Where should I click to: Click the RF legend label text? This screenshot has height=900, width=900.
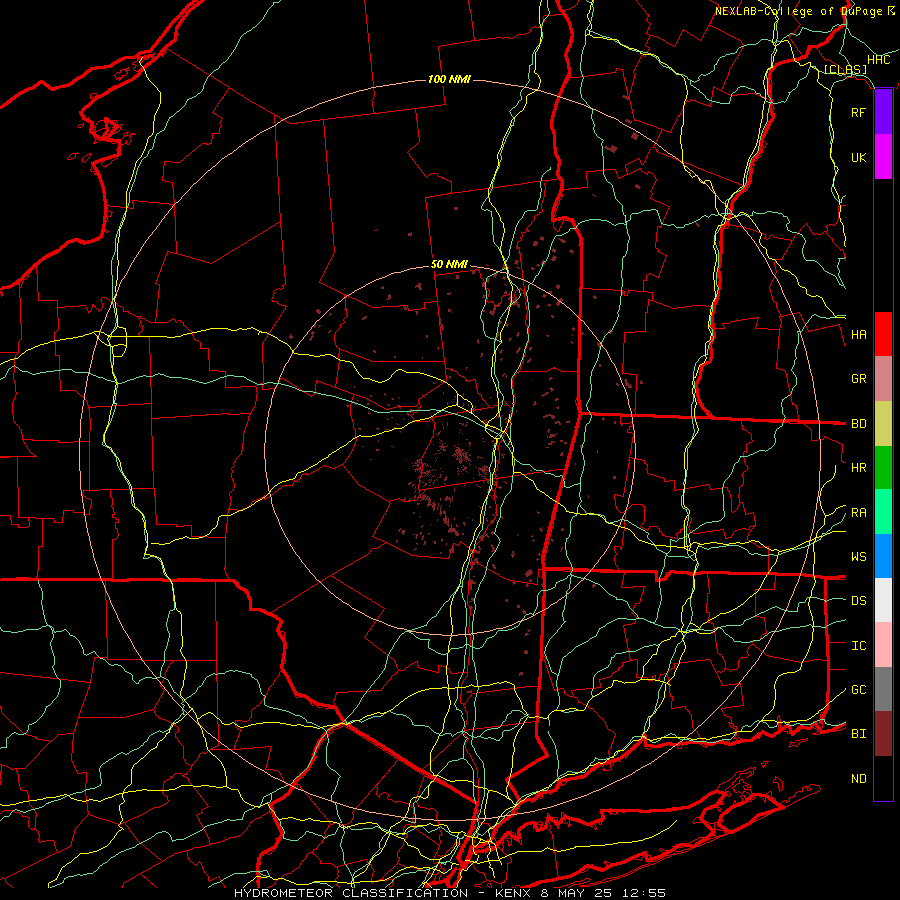point(859,112)
